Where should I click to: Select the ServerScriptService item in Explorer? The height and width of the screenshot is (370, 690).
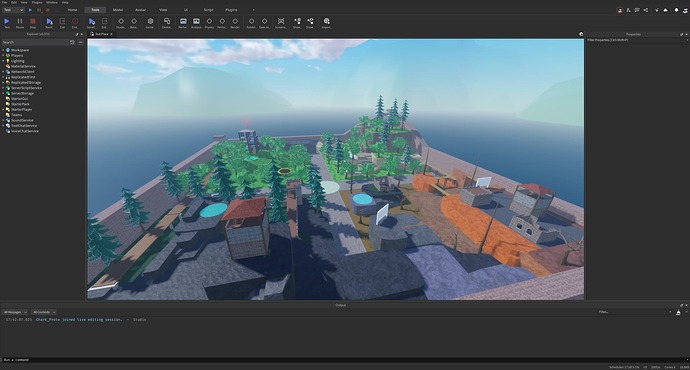(x=26, y=88)
